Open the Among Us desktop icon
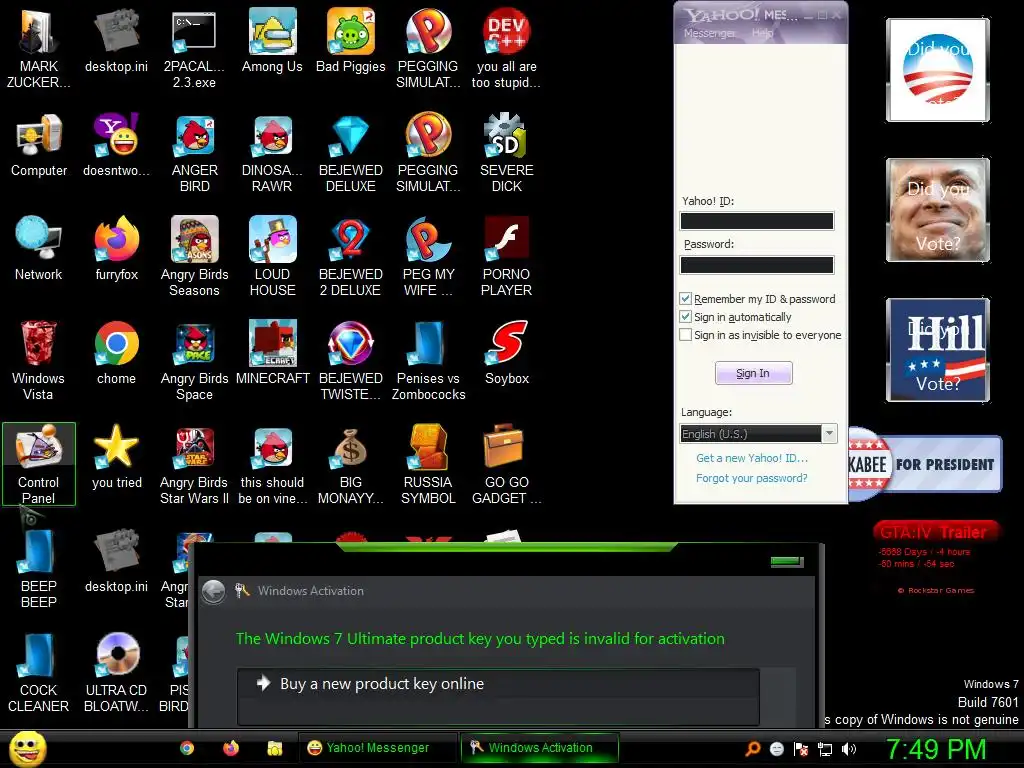Viewport: 1024px width, 768px height. [x=272, y=40]
